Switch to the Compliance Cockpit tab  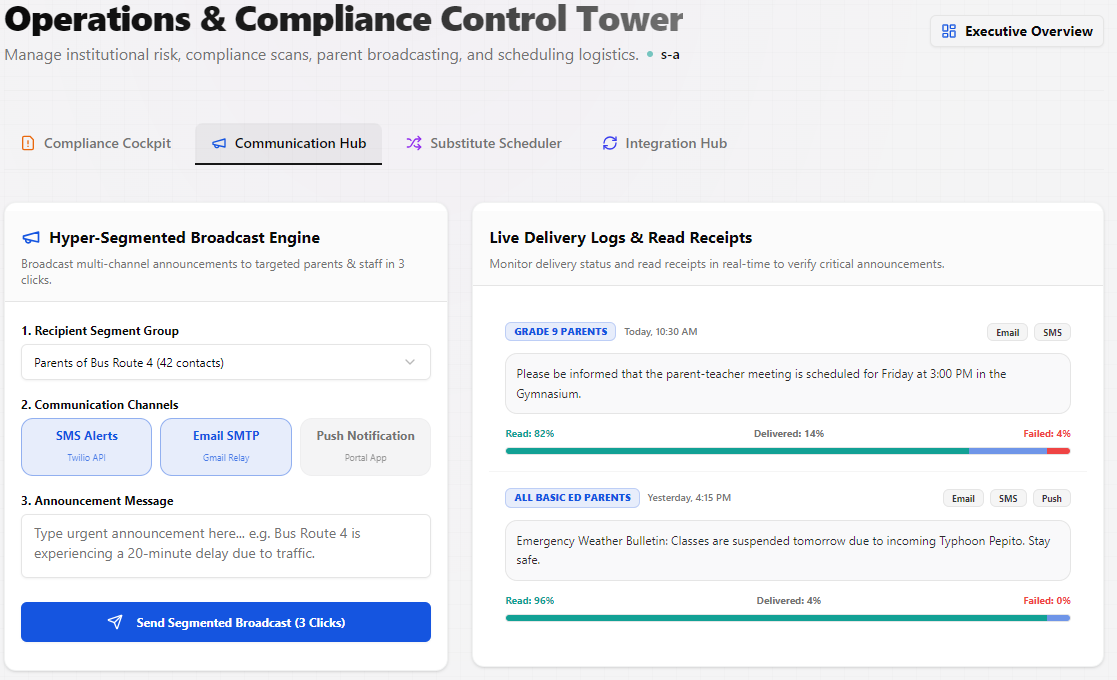click(96, 143)
